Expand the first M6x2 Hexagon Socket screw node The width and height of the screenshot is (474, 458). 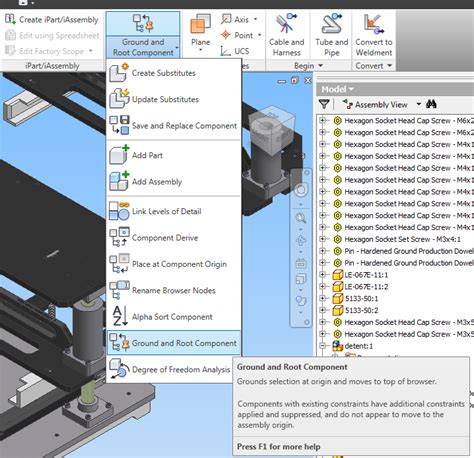322,120
